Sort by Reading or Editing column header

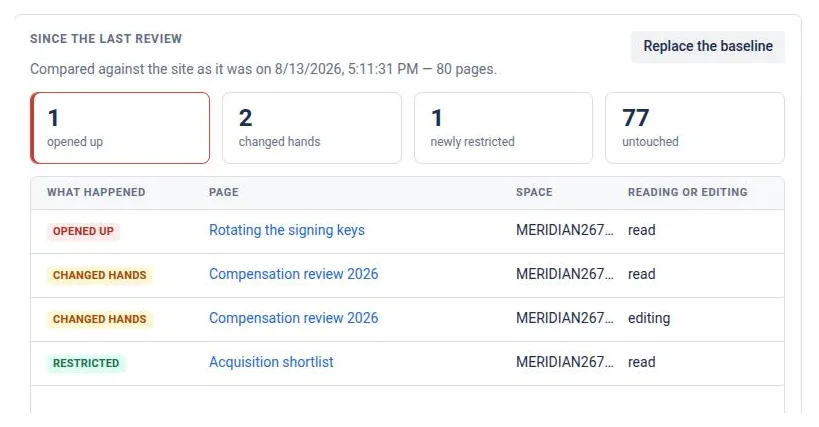tap(687, 192)
